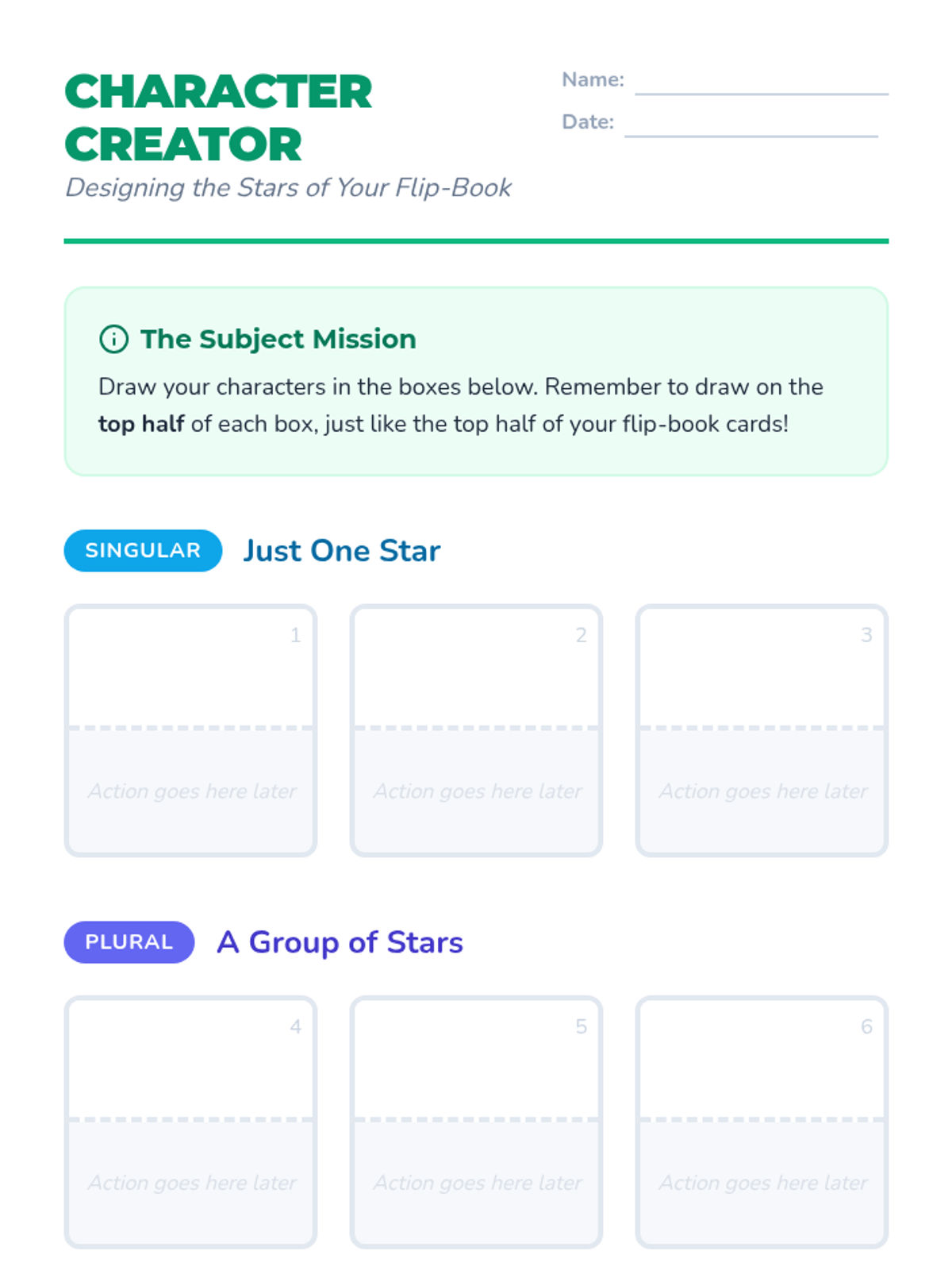Screen dimensions: 952x1270
Task: Click the SINGULAR badge
Action: [143, 550]
